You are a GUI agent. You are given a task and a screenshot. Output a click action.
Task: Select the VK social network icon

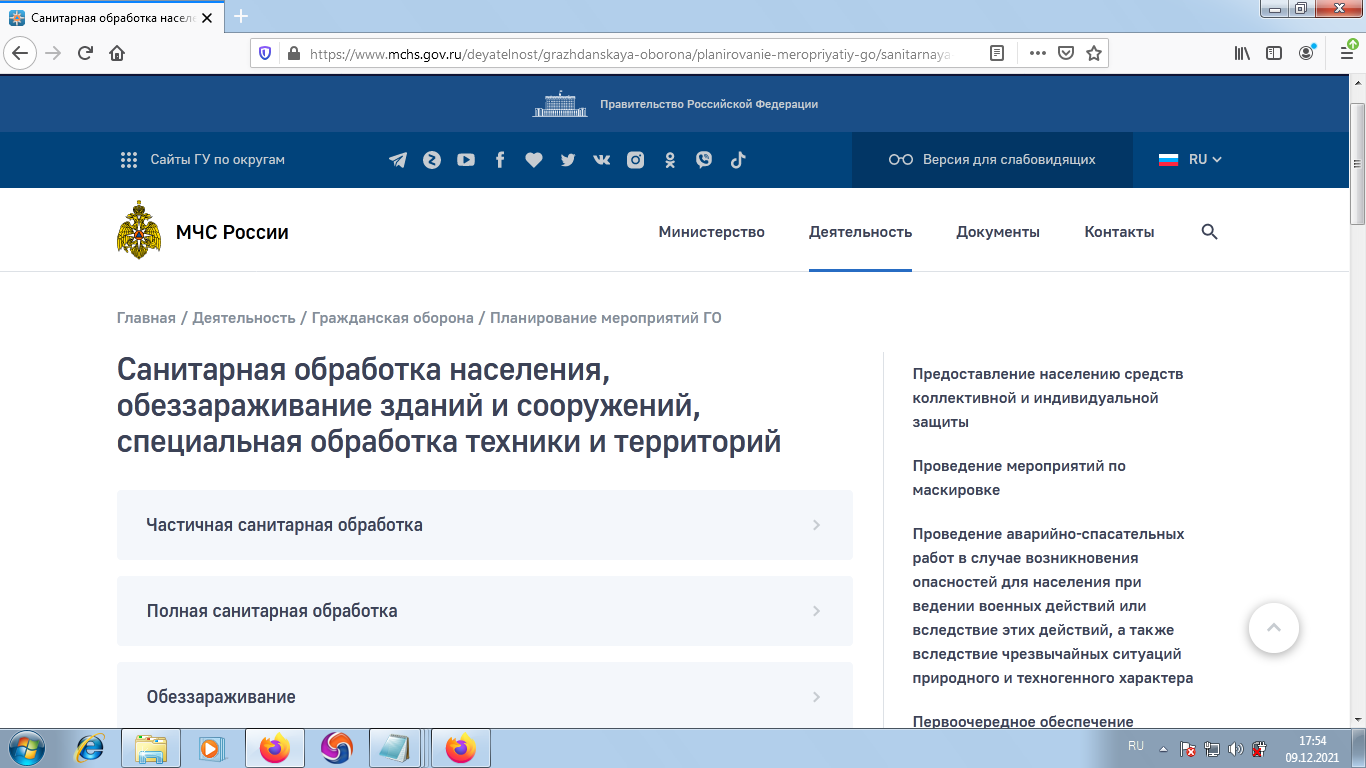click(x=601, y=159)
